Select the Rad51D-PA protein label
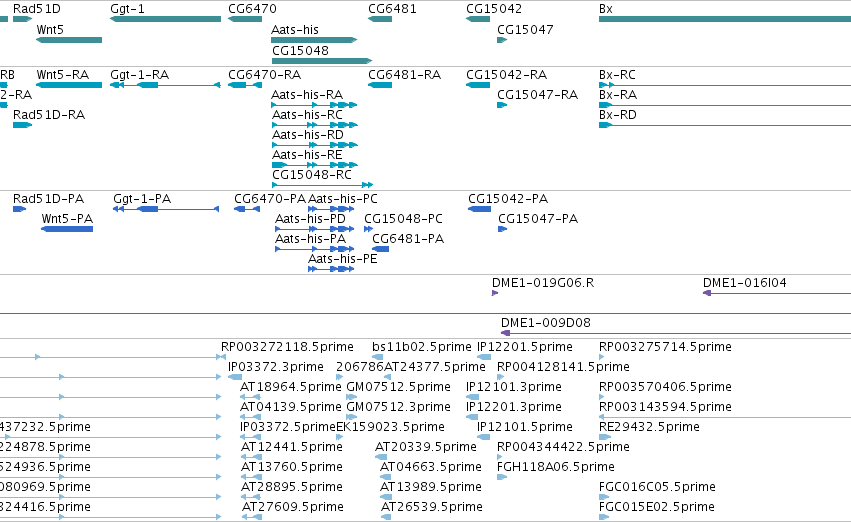Screen dimensions: 851x522 click(x=48, y=199)
